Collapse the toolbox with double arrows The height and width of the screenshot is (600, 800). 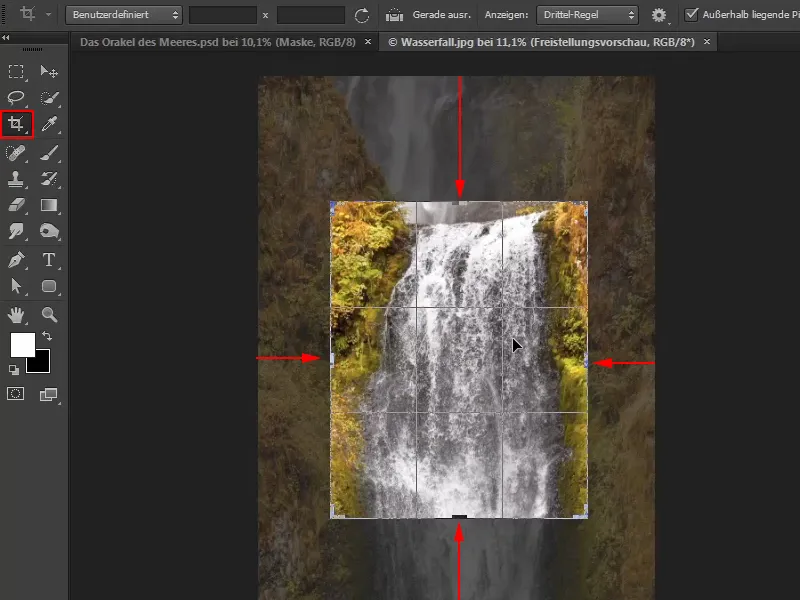6,38
